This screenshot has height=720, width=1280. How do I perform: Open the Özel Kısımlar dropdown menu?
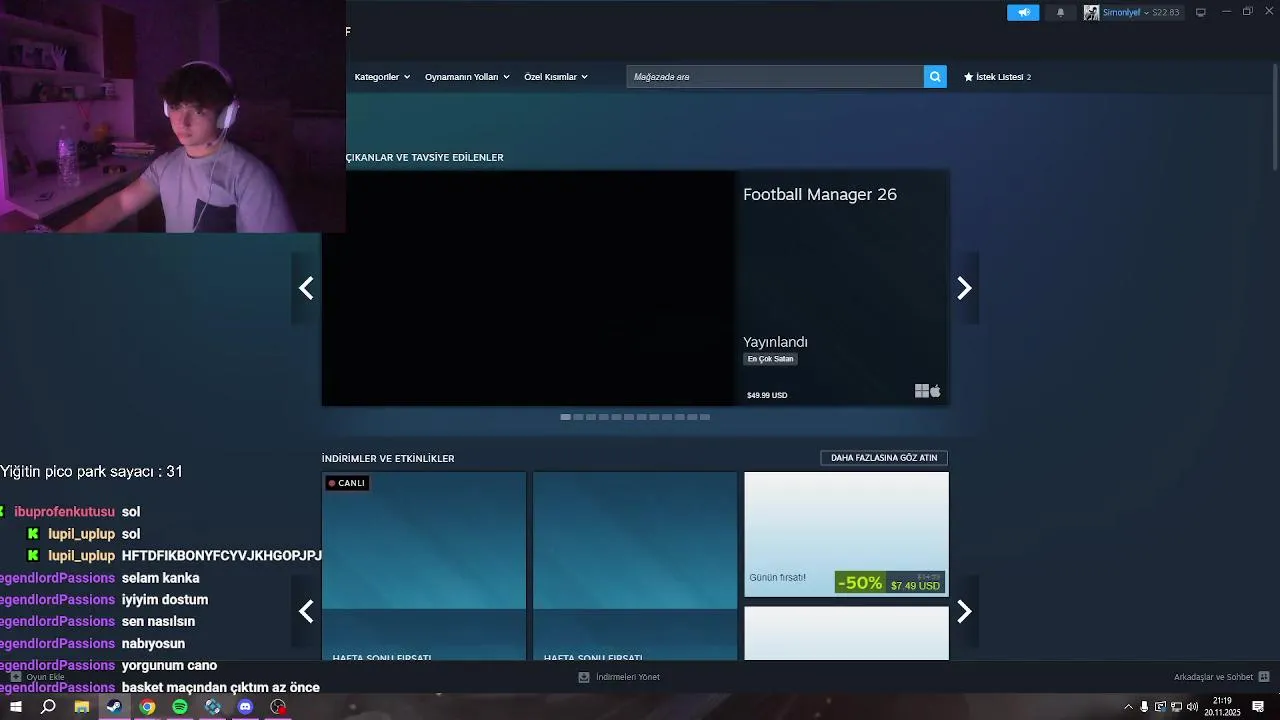tap(556, 77)
